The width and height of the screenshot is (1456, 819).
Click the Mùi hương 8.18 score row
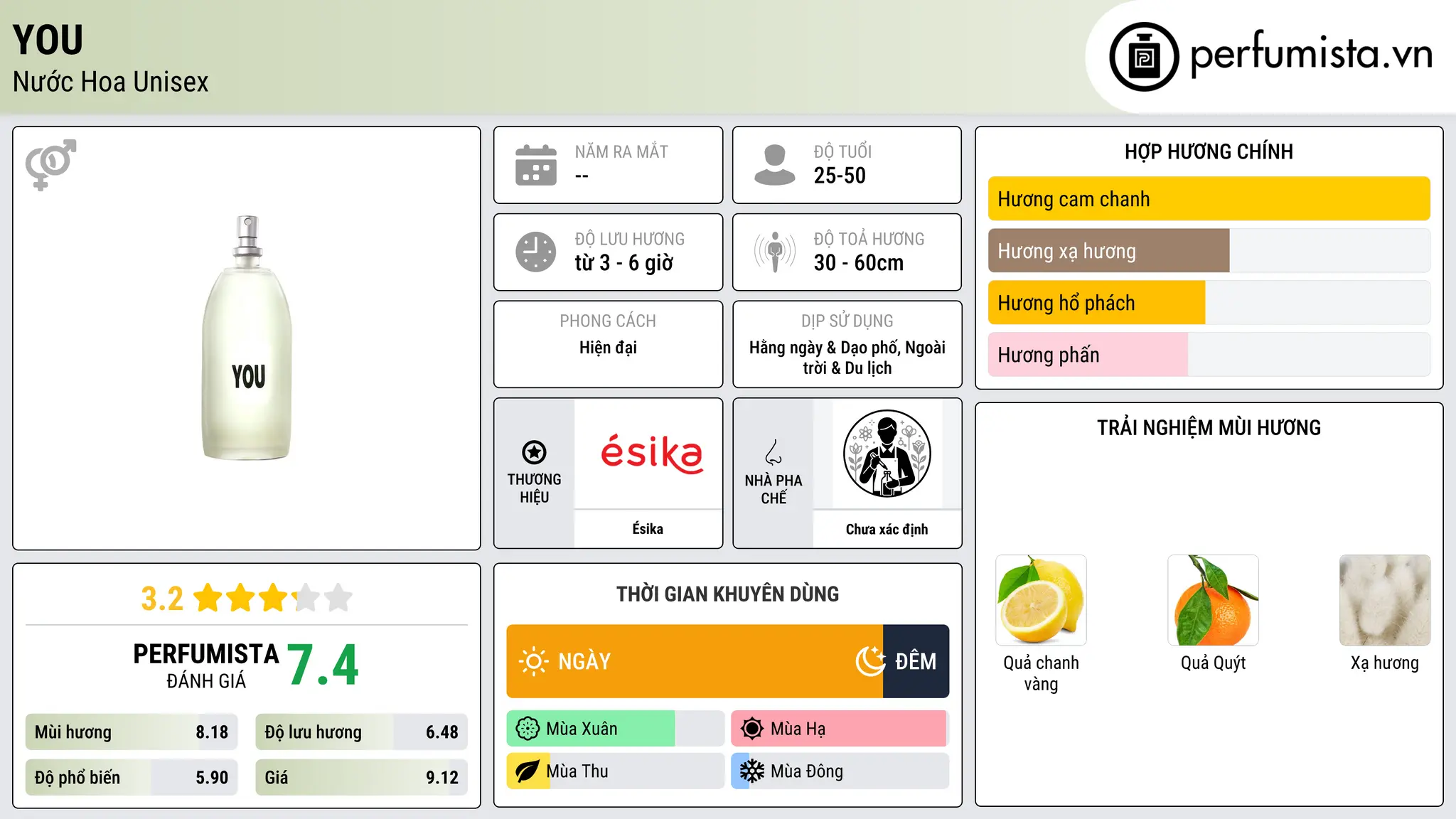[x=132, y=732]
